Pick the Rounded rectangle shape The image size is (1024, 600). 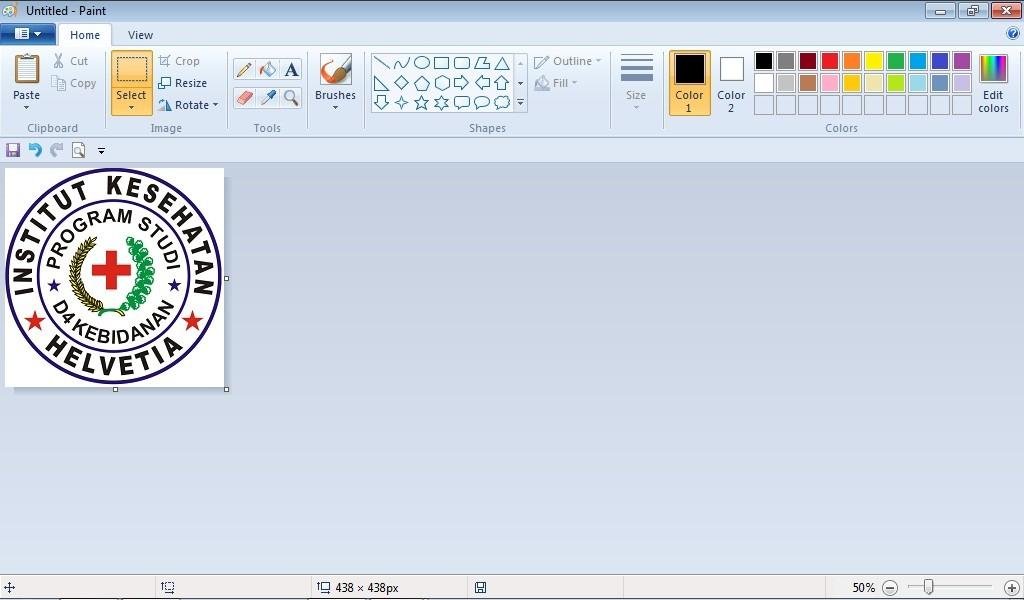click(462, 63)
